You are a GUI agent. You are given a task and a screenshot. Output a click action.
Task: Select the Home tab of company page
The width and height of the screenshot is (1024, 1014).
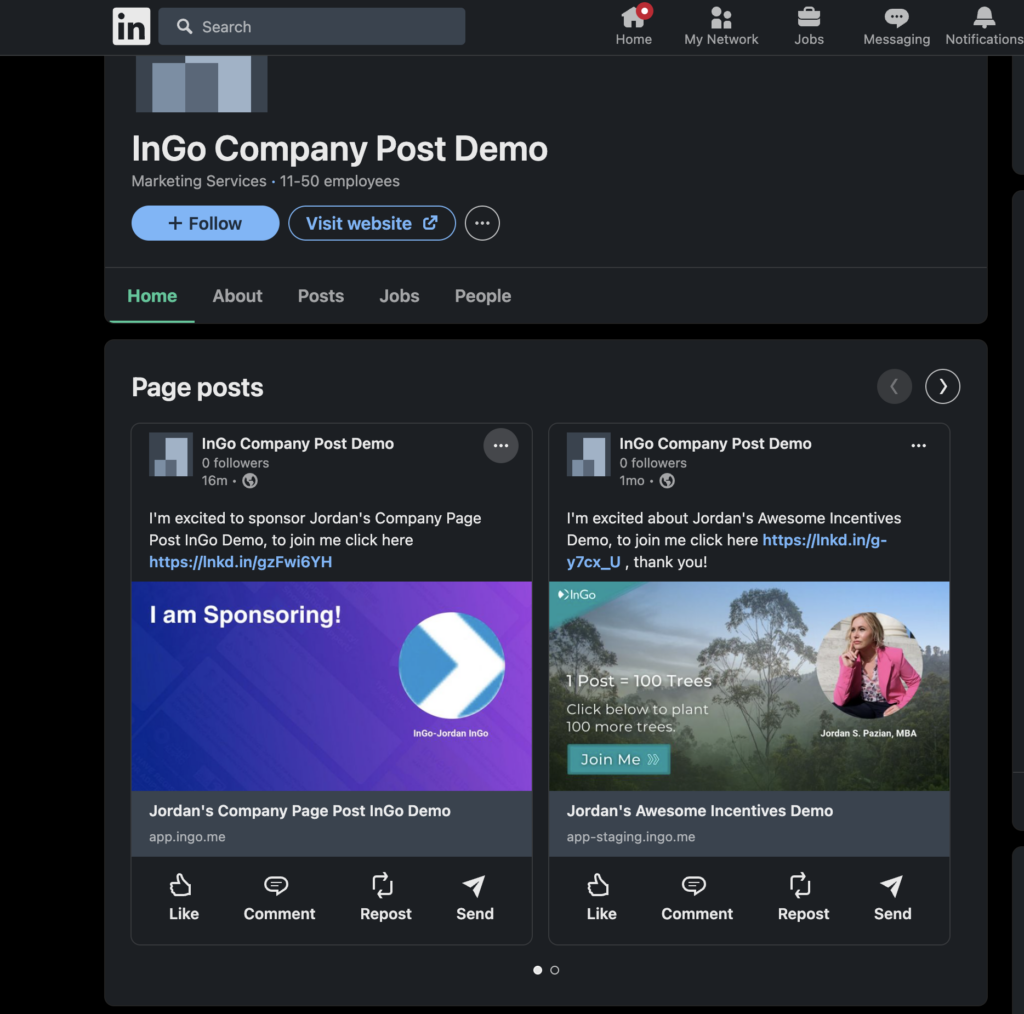(152, 296)
